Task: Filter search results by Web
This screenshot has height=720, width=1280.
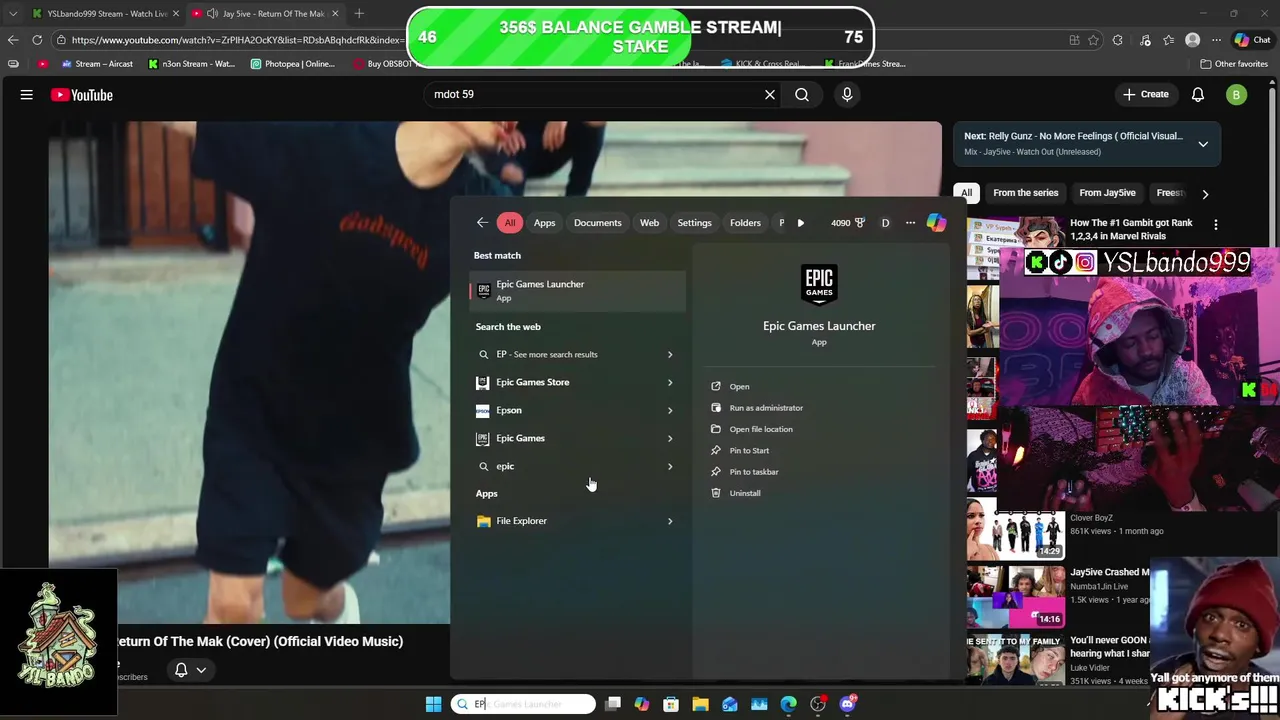Action: (649, 223)
